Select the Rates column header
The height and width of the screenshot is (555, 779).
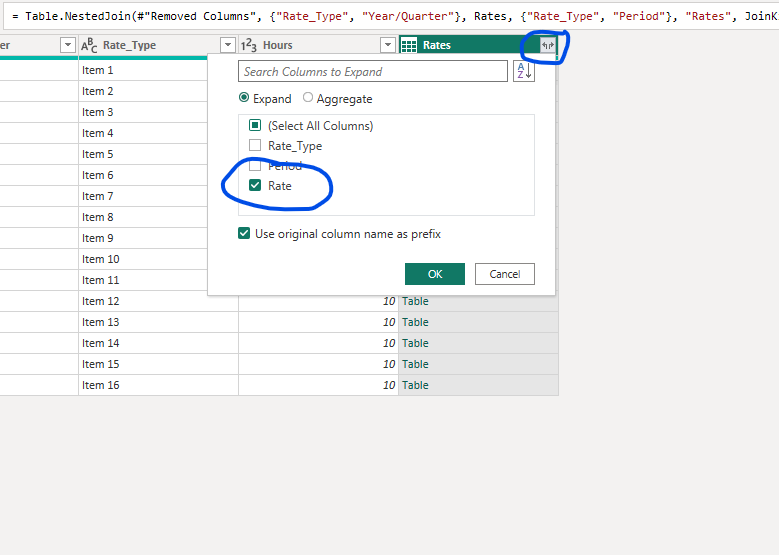(478, 45)
